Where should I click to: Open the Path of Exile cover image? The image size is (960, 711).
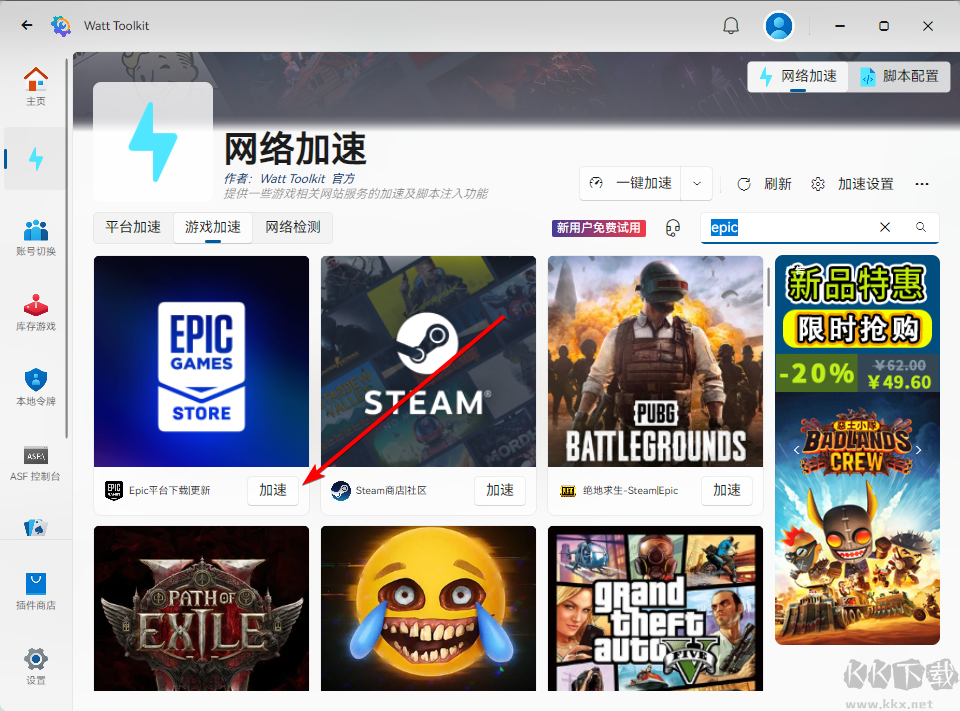point(201,609)
